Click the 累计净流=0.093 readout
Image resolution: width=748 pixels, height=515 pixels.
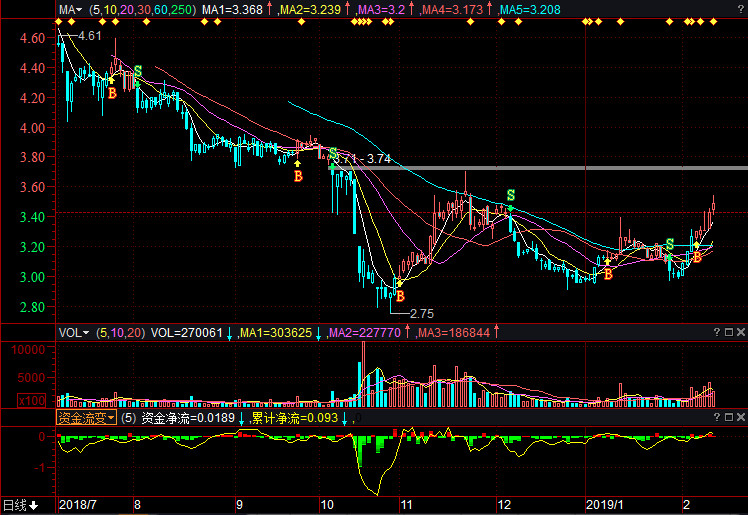point(295,418)
